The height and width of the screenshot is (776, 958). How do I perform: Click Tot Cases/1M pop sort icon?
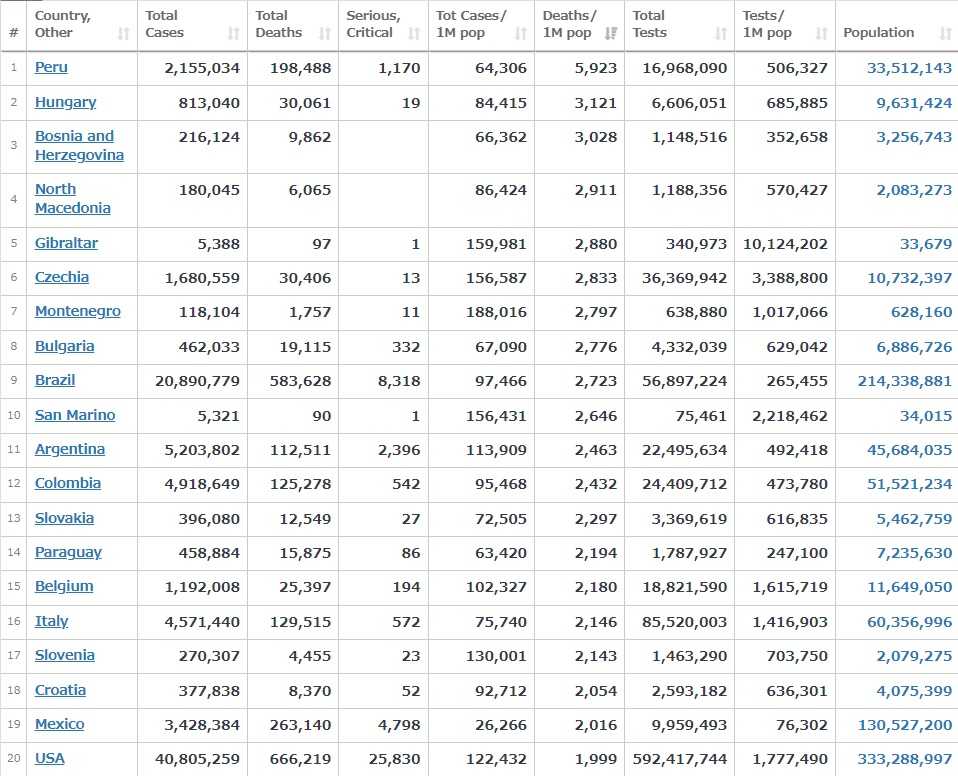(521, 34)
